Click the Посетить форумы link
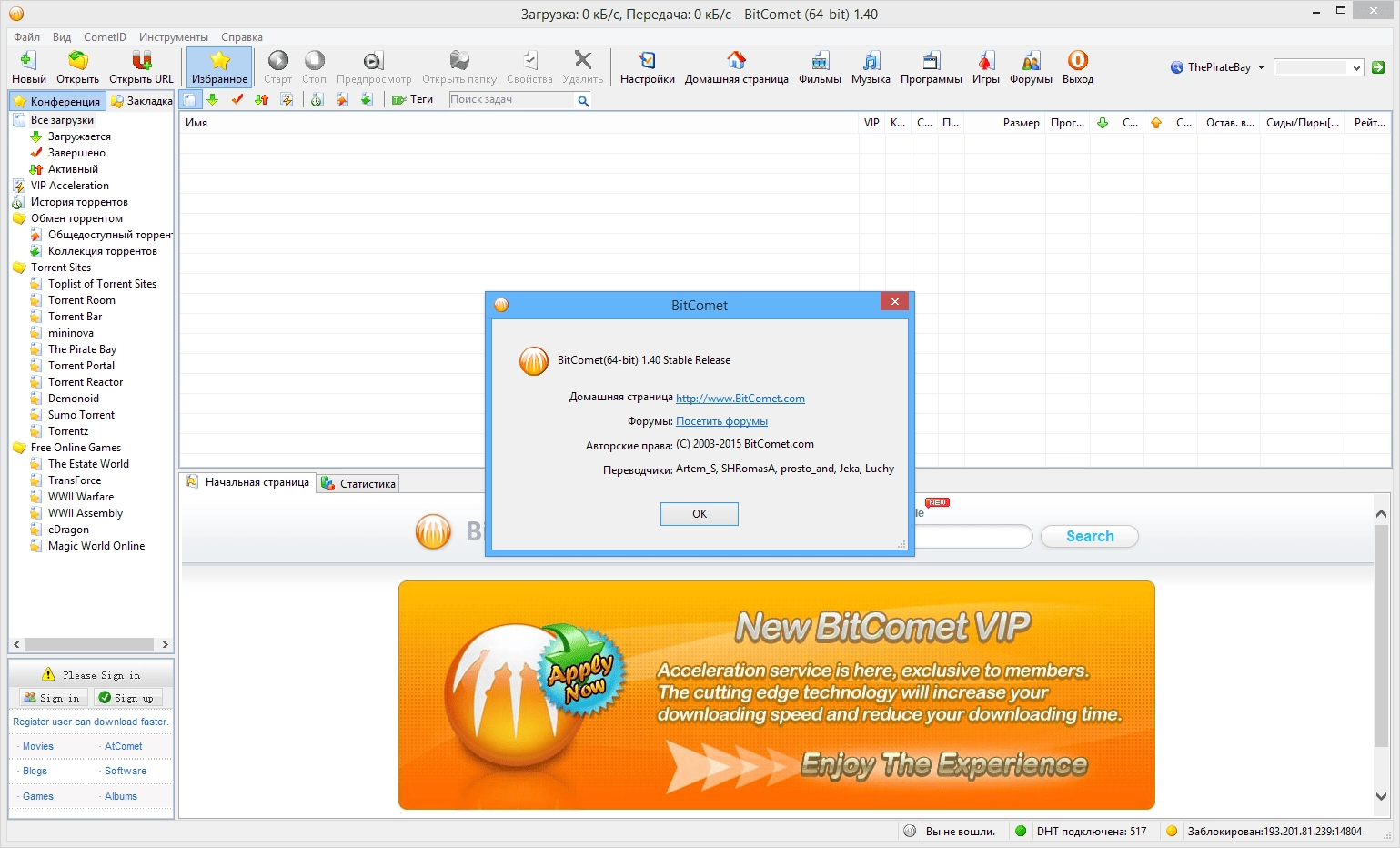 tap(721, 421)
